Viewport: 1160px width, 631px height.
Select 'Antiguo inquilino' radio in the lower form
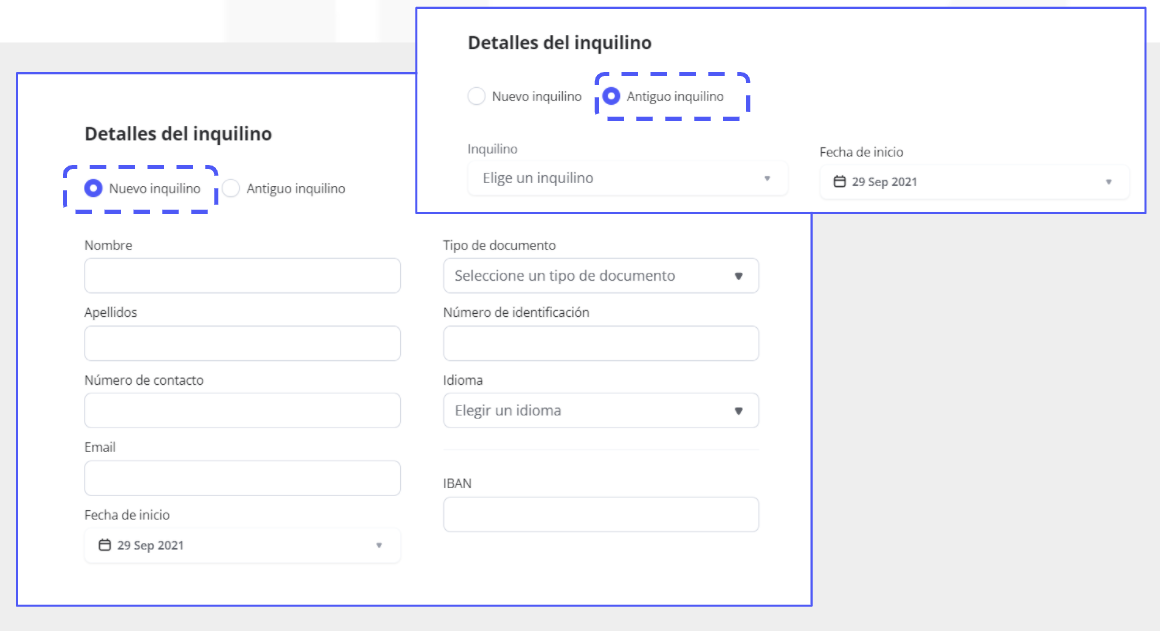231,188
